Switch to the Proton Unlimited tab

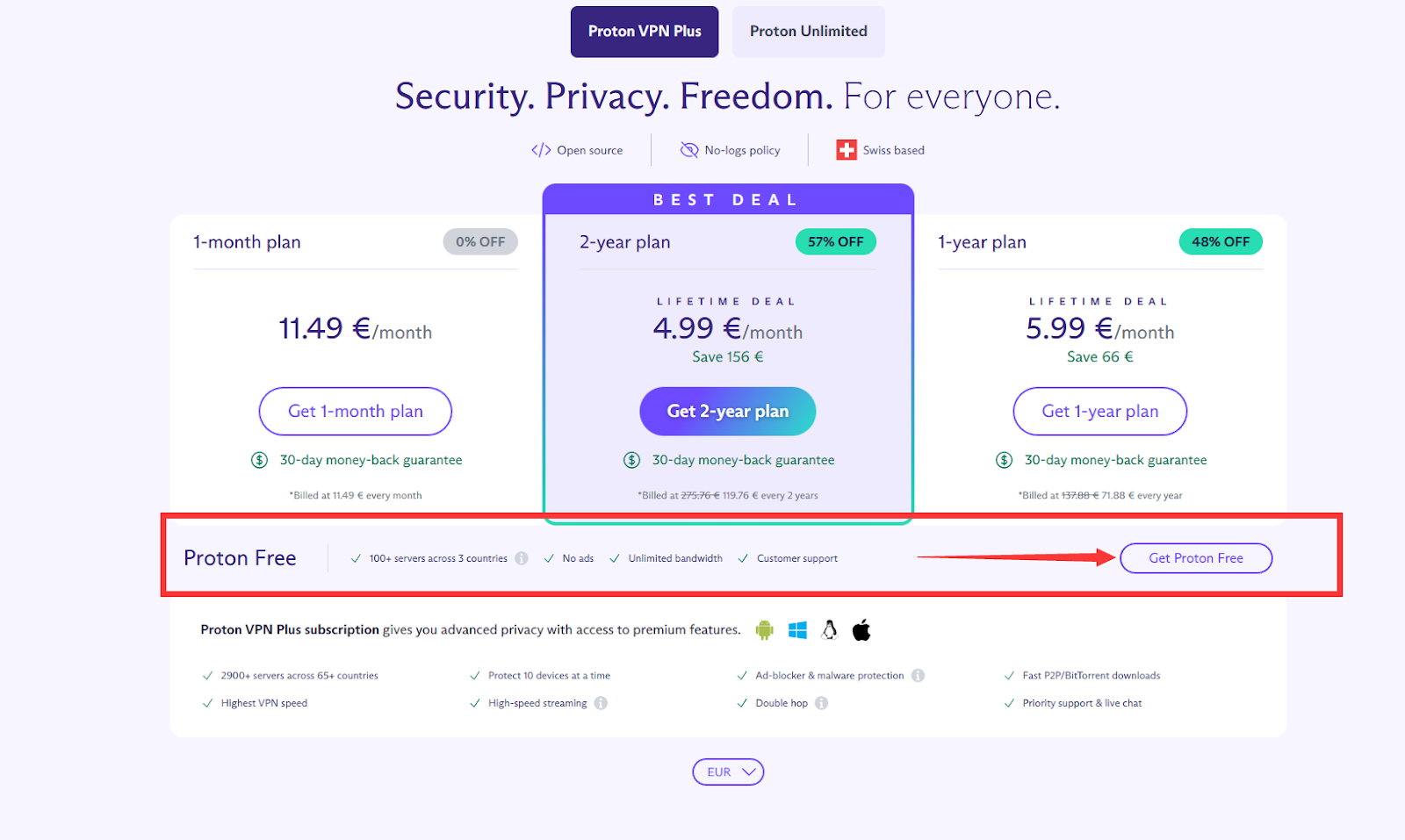pyautogui.click(x=808, y=32)
